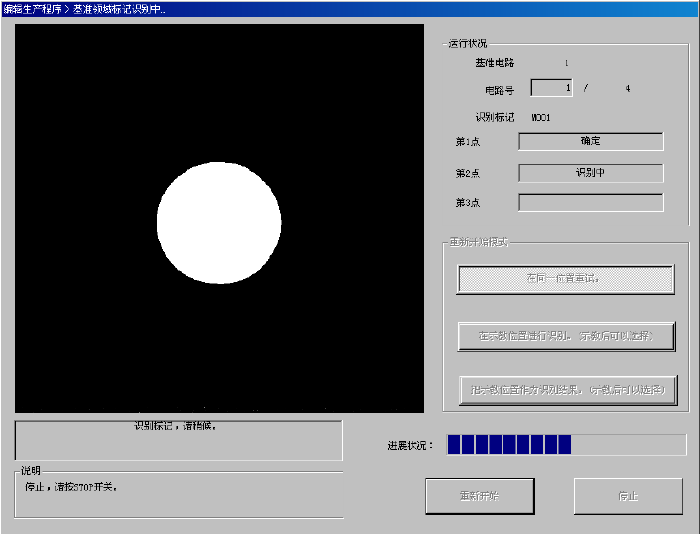Click the 重新开始模式 group heading
The image size is (700, 534).
[x=478, y=243]
